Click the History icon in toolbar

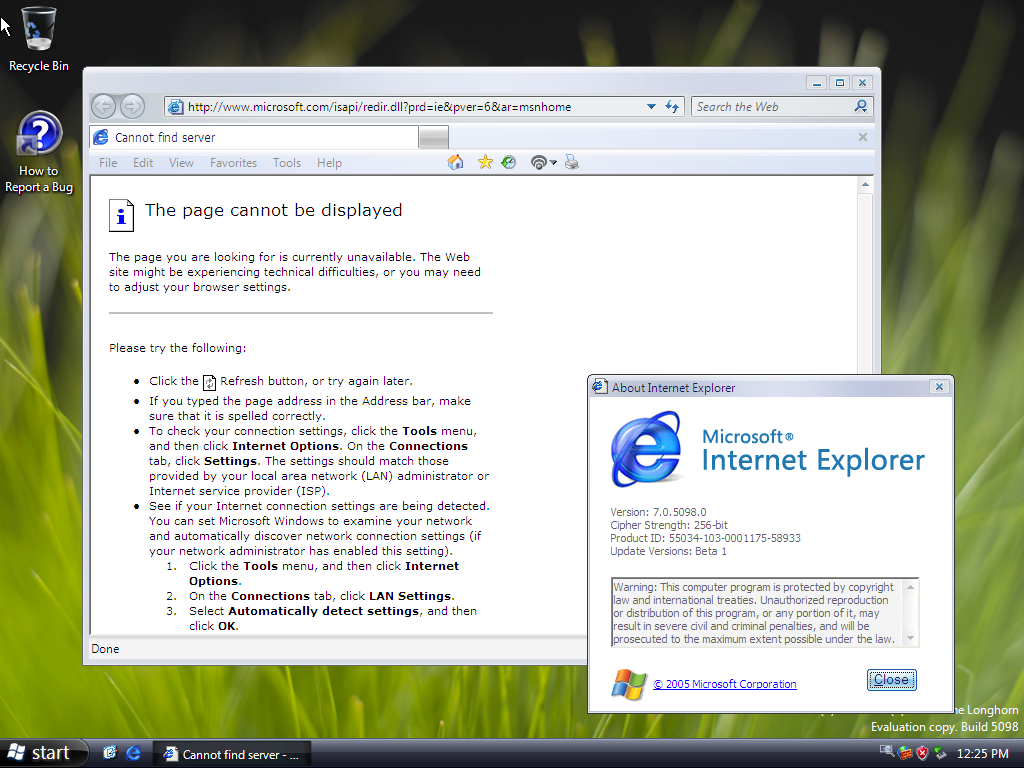tap(509, 162)
